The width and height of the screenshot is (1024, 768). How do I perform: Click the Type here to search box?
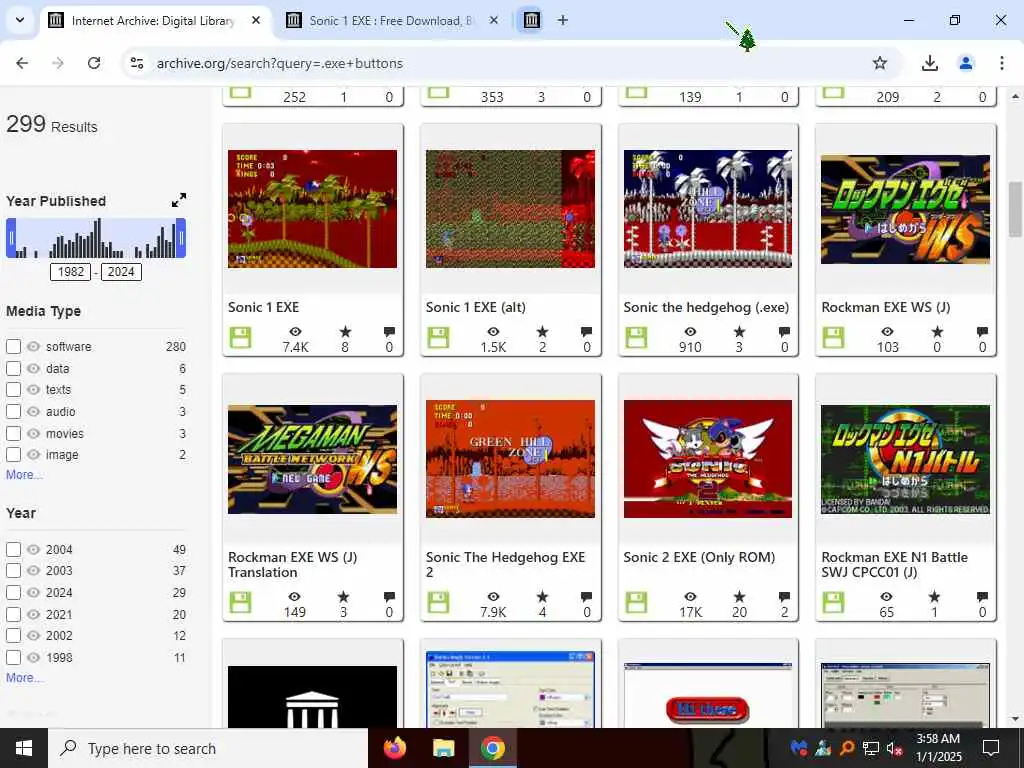208,748
